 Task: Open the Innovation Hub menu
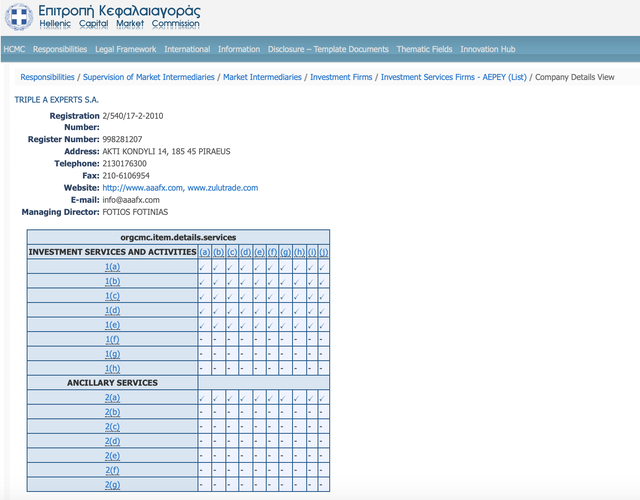[x=488, y=49]
